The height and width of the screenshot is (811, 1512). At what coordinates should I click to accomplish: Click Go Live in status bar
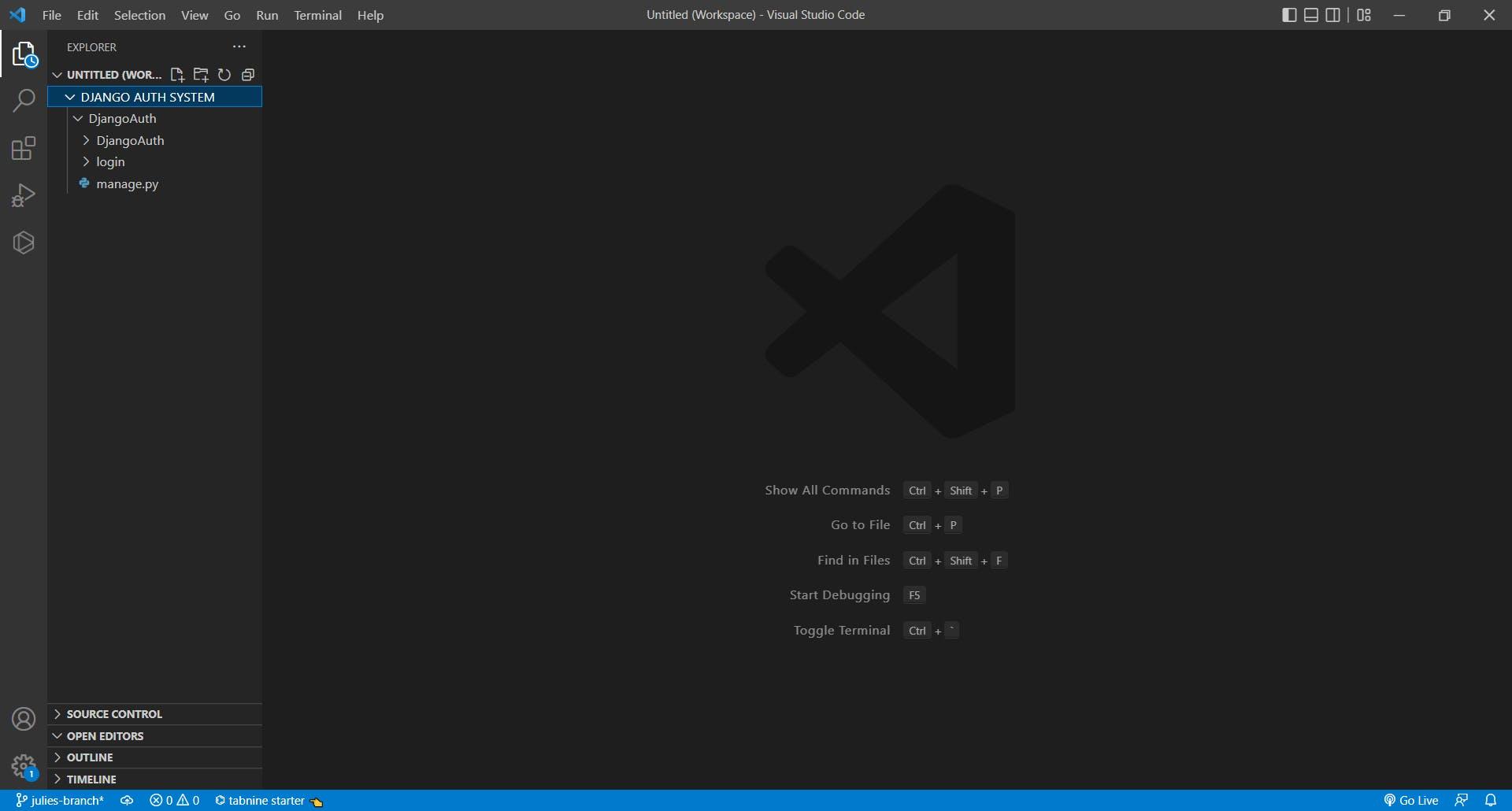(1411, 801)
